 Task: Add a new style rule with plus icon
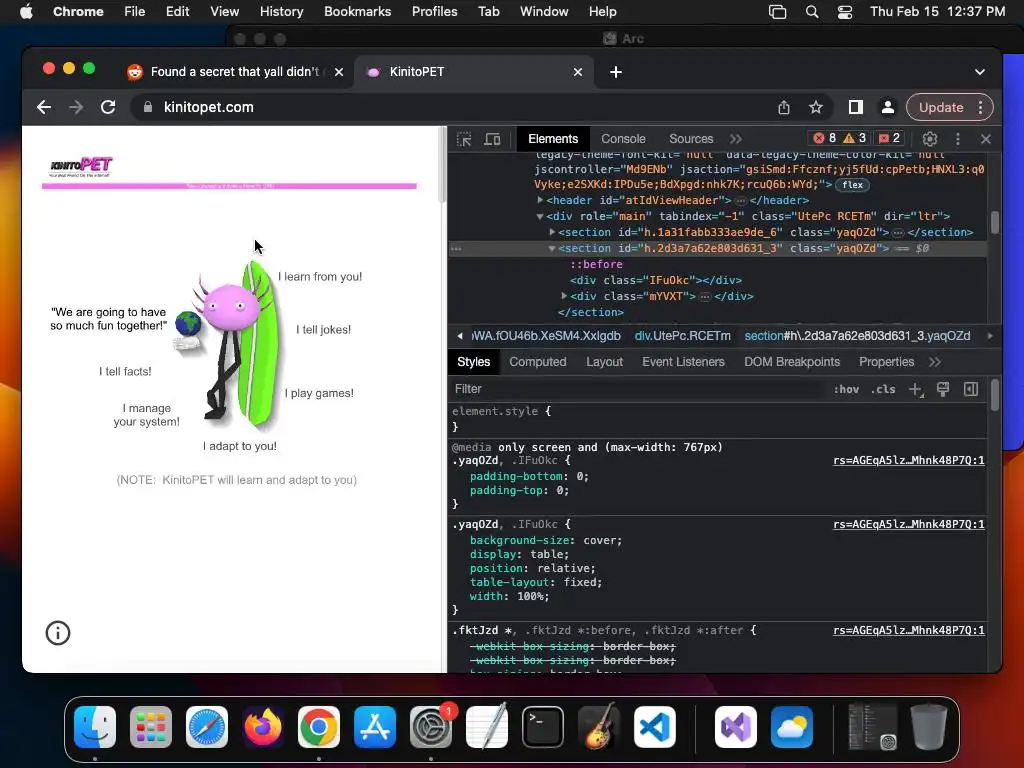click(x=916, y=389)
